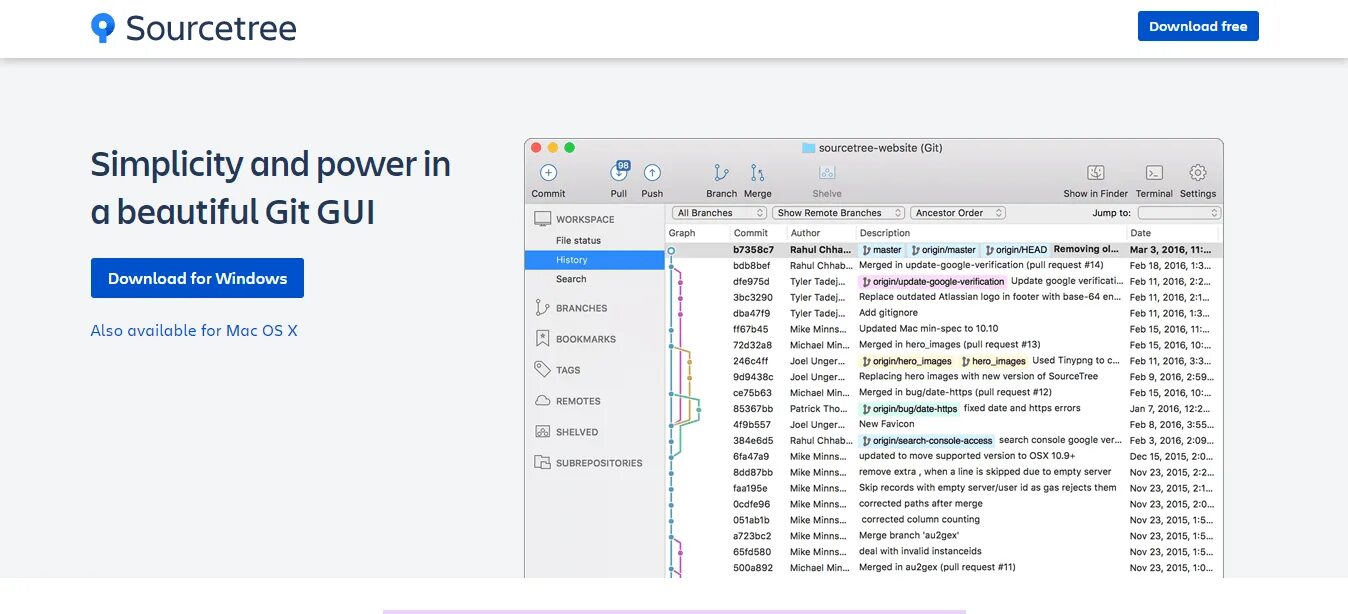Select commit bdb8bef row
The image size is (1348, 614).
pos(944,265)
